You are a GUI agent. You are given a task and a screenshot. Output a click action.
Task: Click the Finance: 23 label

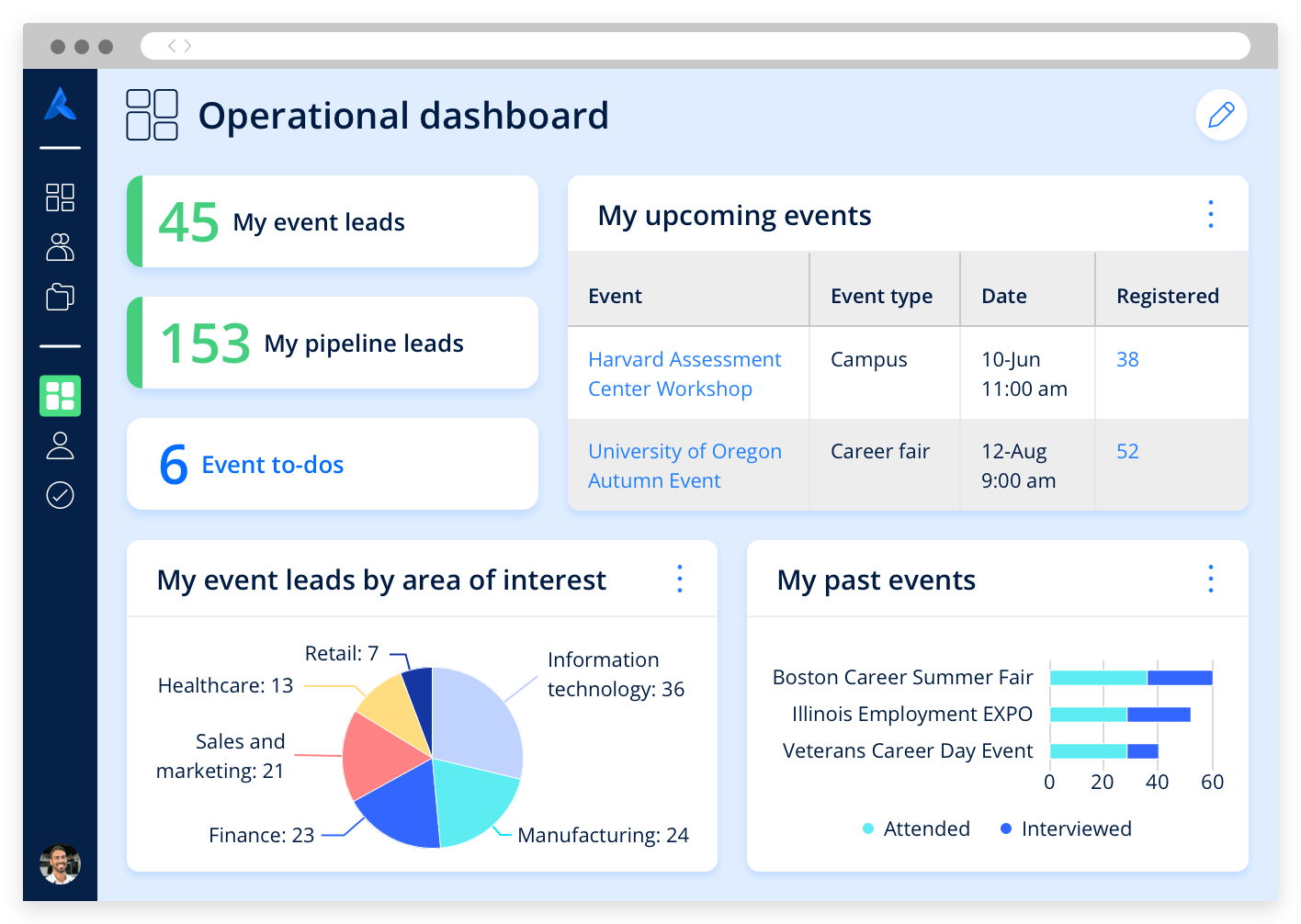coord(261,835)
